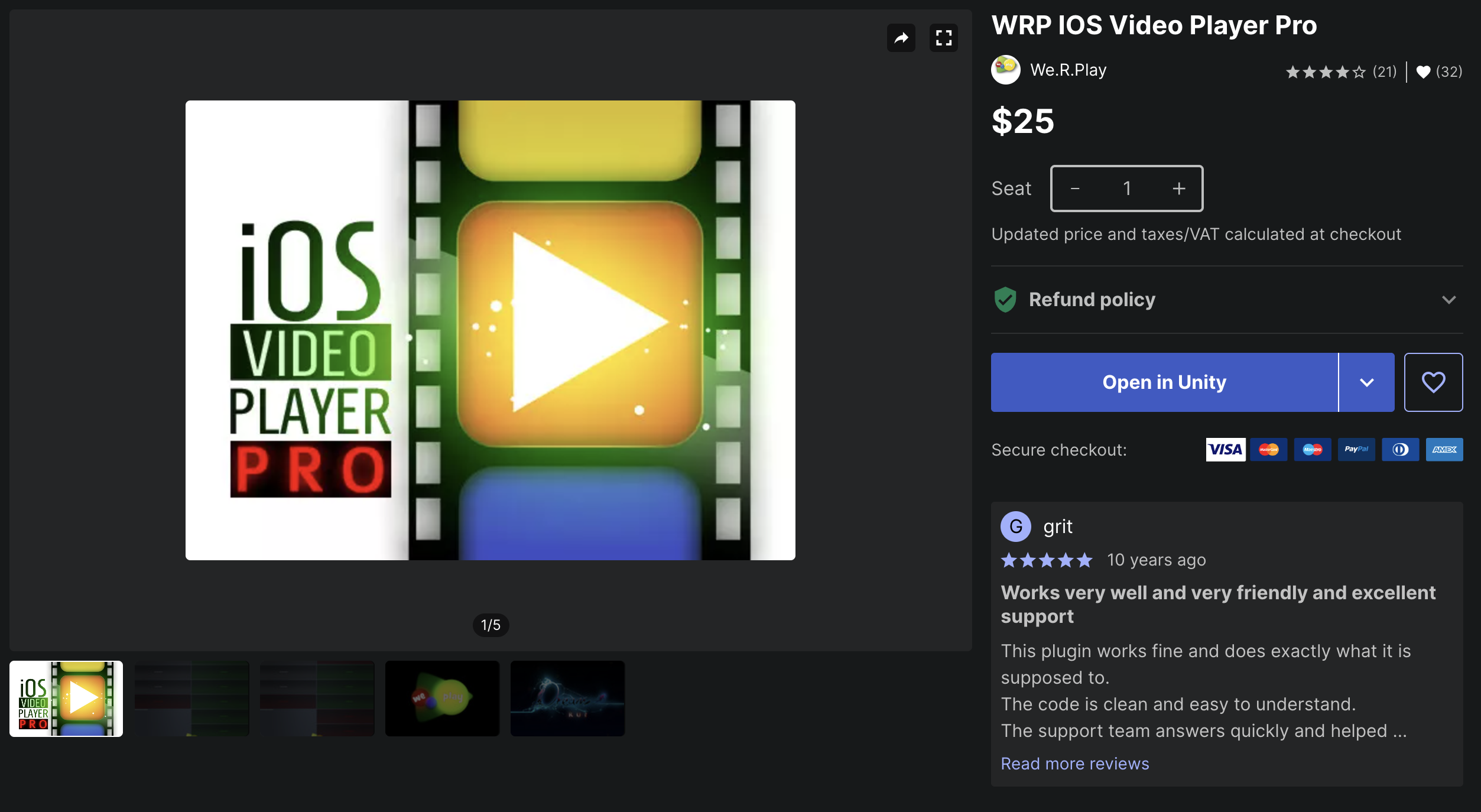Click the Diners Club payment icon
This screenshot has height=812, width=1481.
click(1400, 450)
